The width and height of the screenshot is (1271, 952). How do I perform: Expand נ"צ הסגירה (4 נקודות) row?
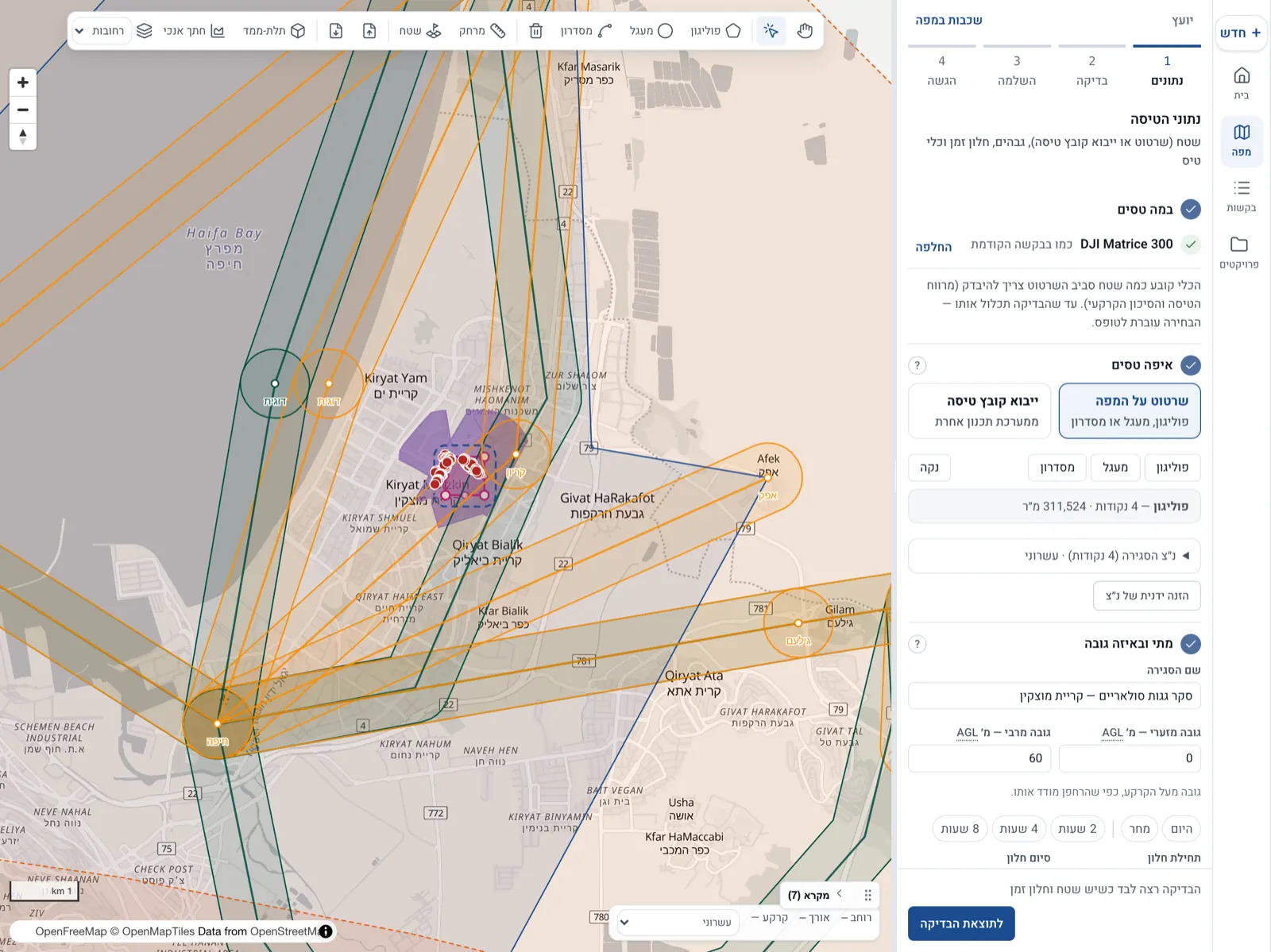[x=1054, y=556]
